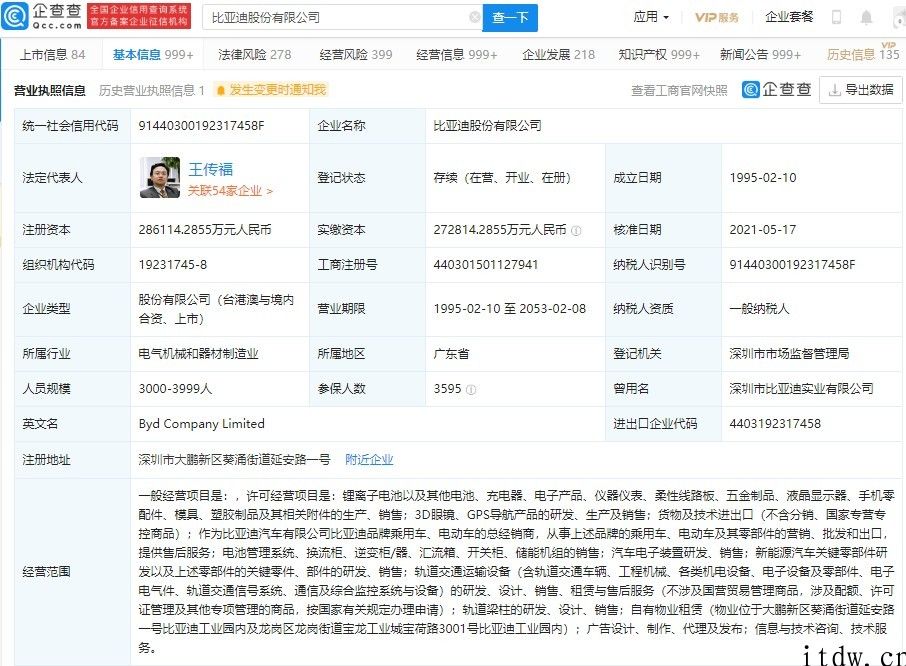Click 核准日期 value 2021-05-17
Screen dimensions: 906x666
click(x=763, y=230)
